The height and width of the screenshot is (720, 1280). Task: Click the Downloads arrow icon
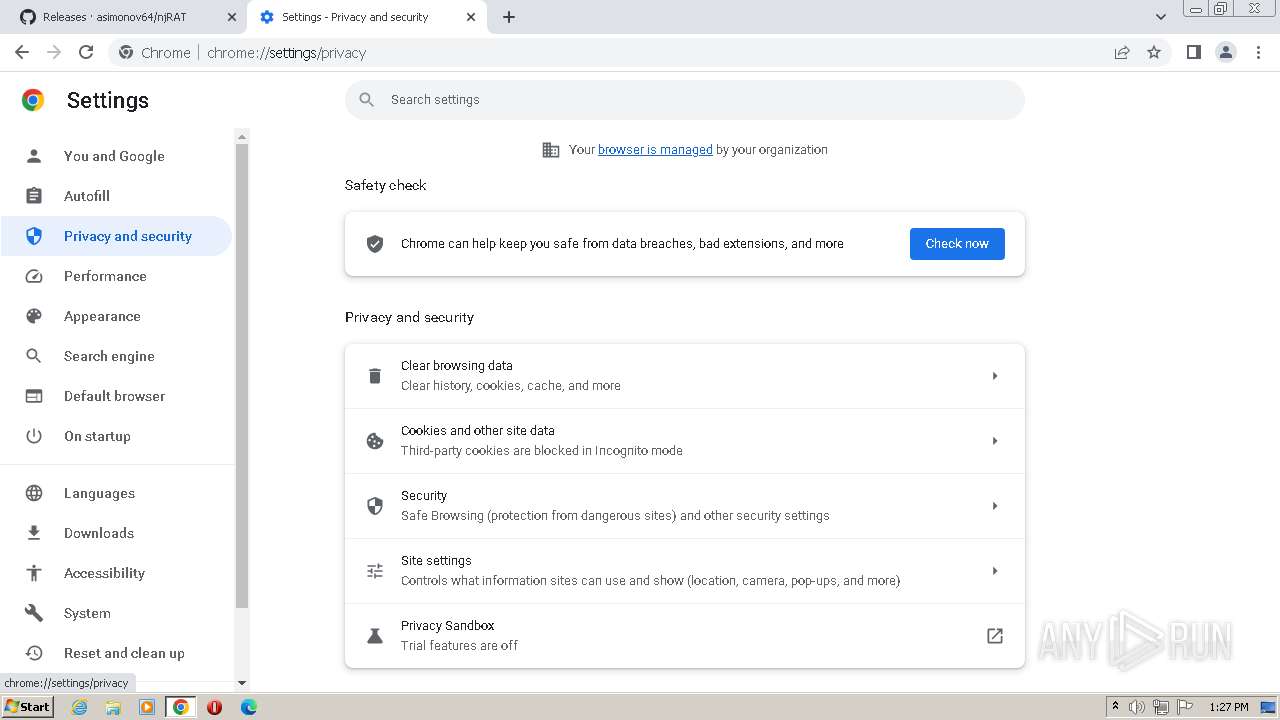click(34, 533)
